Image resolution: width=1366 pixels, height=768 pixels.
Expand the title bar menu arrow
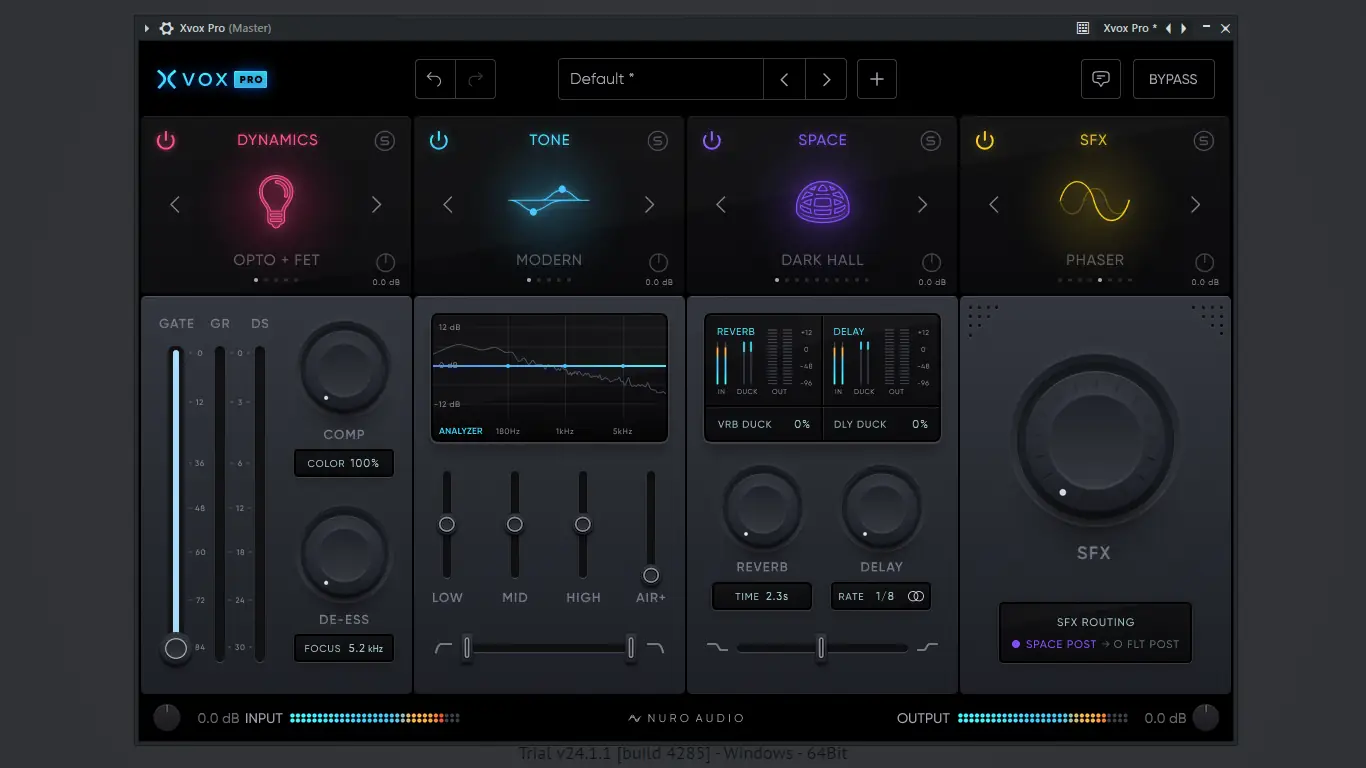pyautogui.click(x=147, y=28)
